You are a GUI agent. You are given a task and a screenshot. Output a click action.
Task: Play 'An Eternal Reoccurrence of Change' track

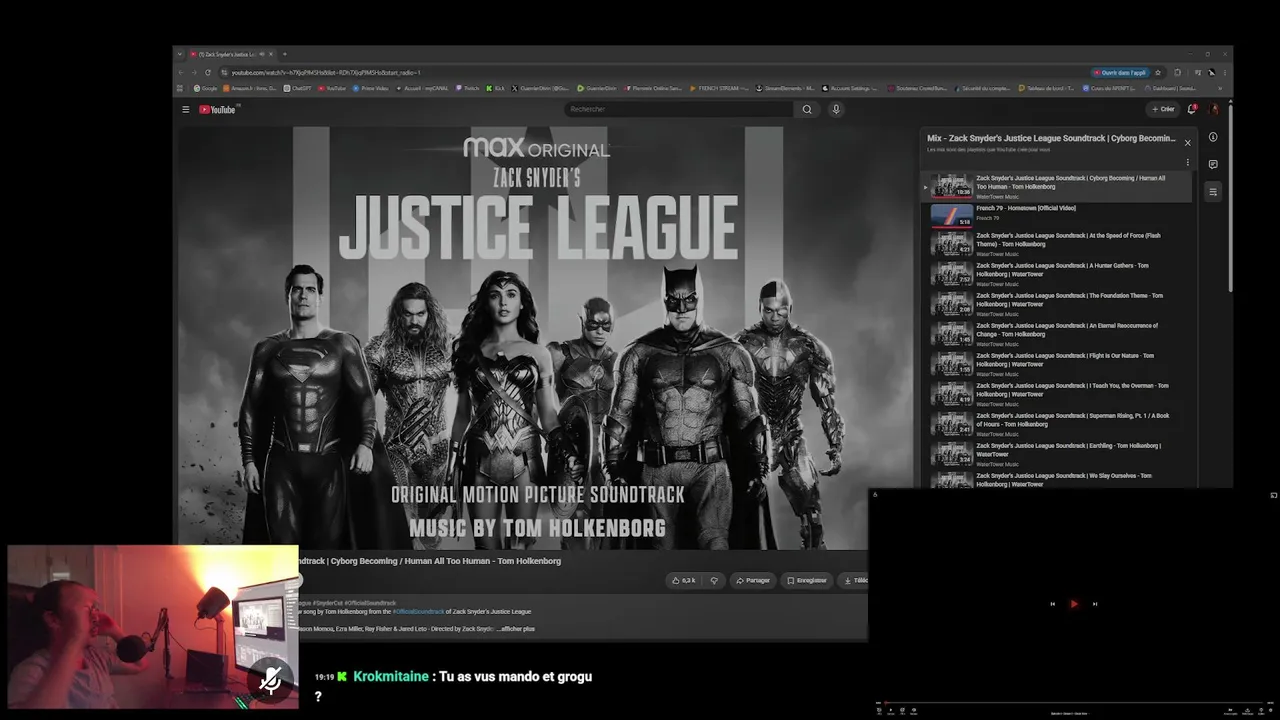pyautogui.click(x=1058, y=334)
